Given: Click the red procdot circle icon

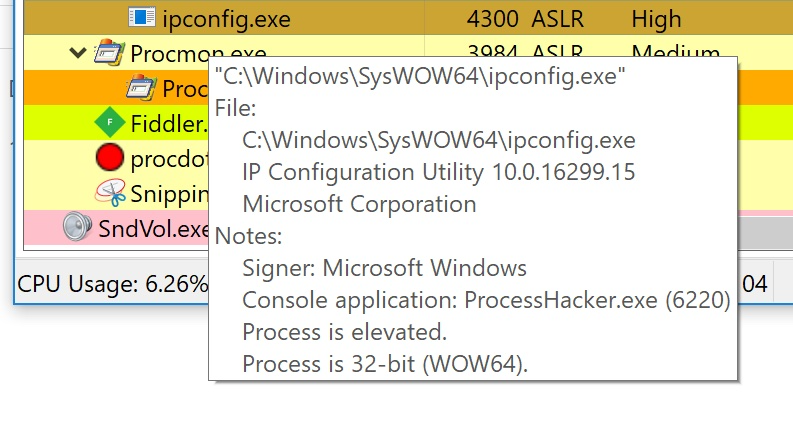Looking at the screenshot, I should click(x=110, y=157).
